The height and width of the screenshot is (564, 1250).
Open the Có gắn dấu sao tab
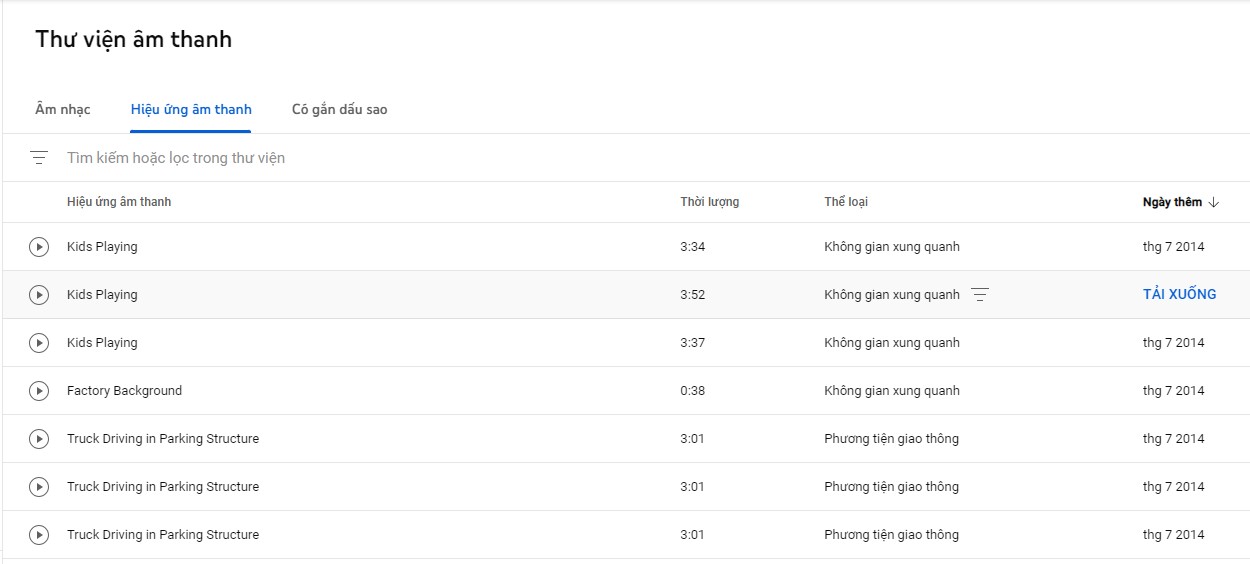[x=339, y=109]
